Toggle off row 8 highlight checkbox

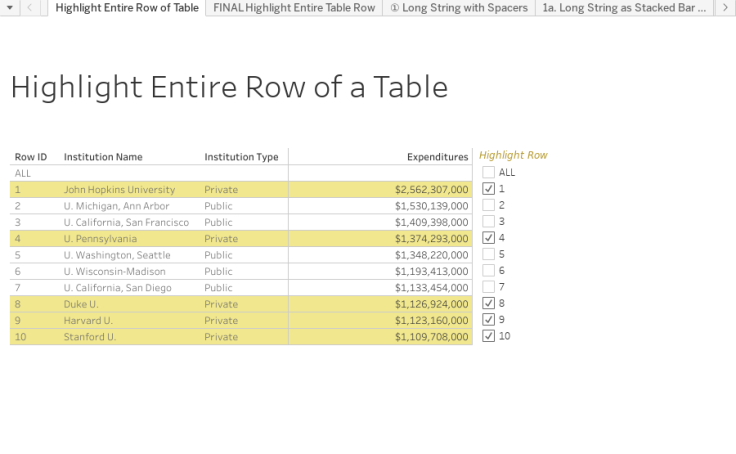pyautogui.click(x=488, y=303)
